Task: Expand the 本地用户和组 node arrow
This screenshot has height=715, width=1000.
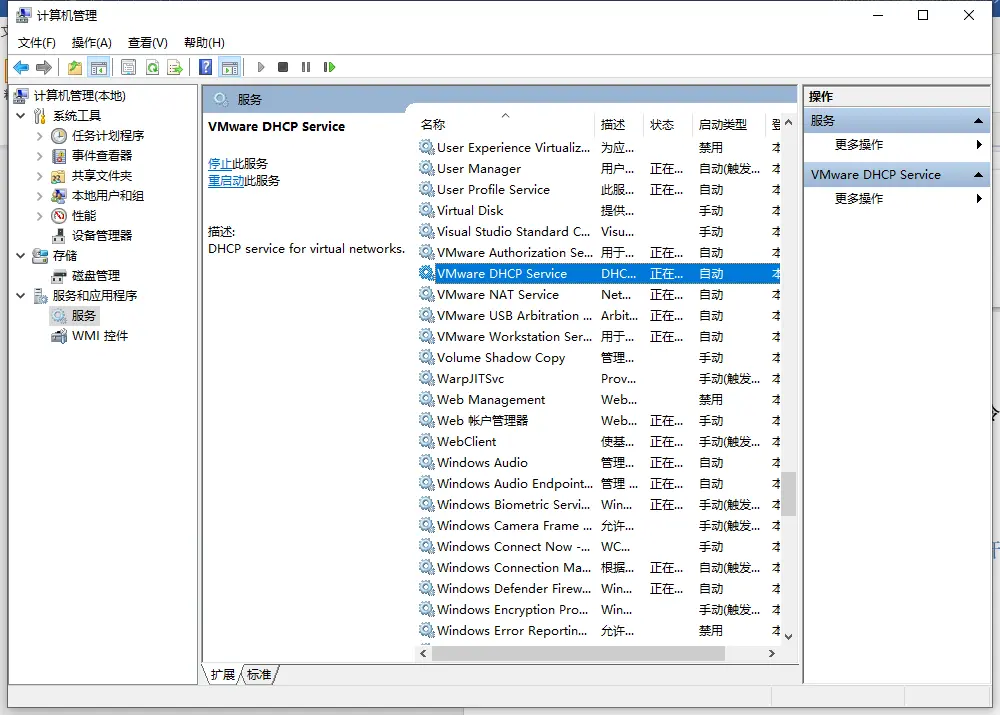Action: (x=40, y=196)
